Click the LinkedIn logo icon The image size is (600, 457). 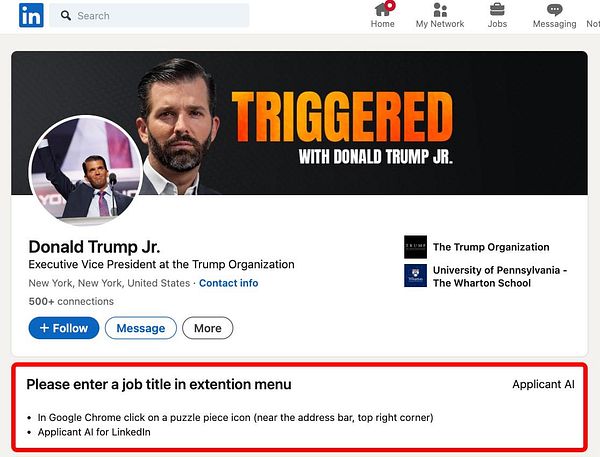[x=31, y=15]
